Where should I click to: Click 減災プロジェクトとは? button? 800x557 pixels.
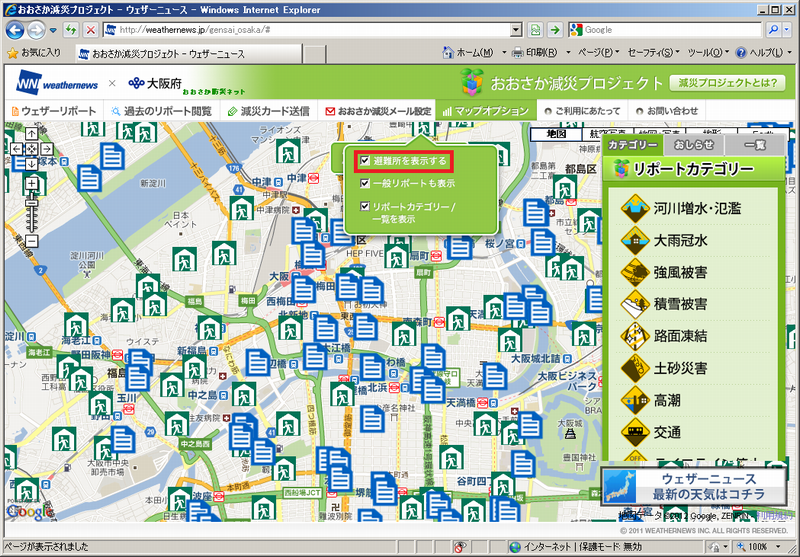coord(728,83)
